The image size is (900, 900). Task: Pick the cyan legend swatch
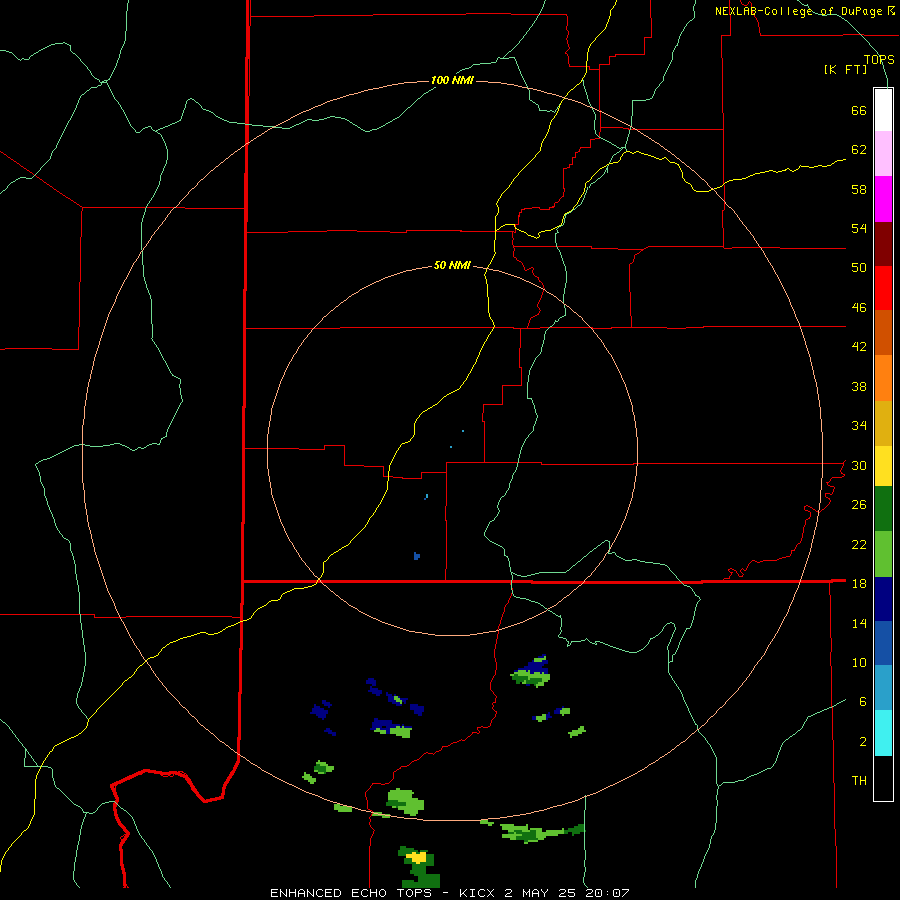point(883,733)
